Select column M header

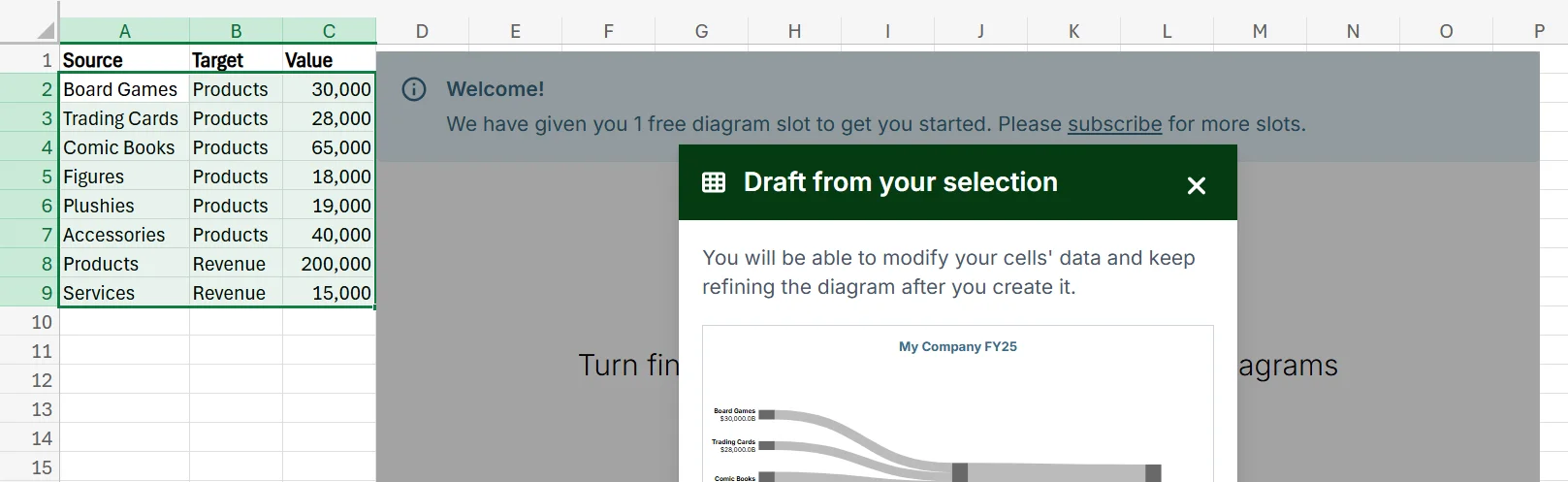tap(1260, 31)
